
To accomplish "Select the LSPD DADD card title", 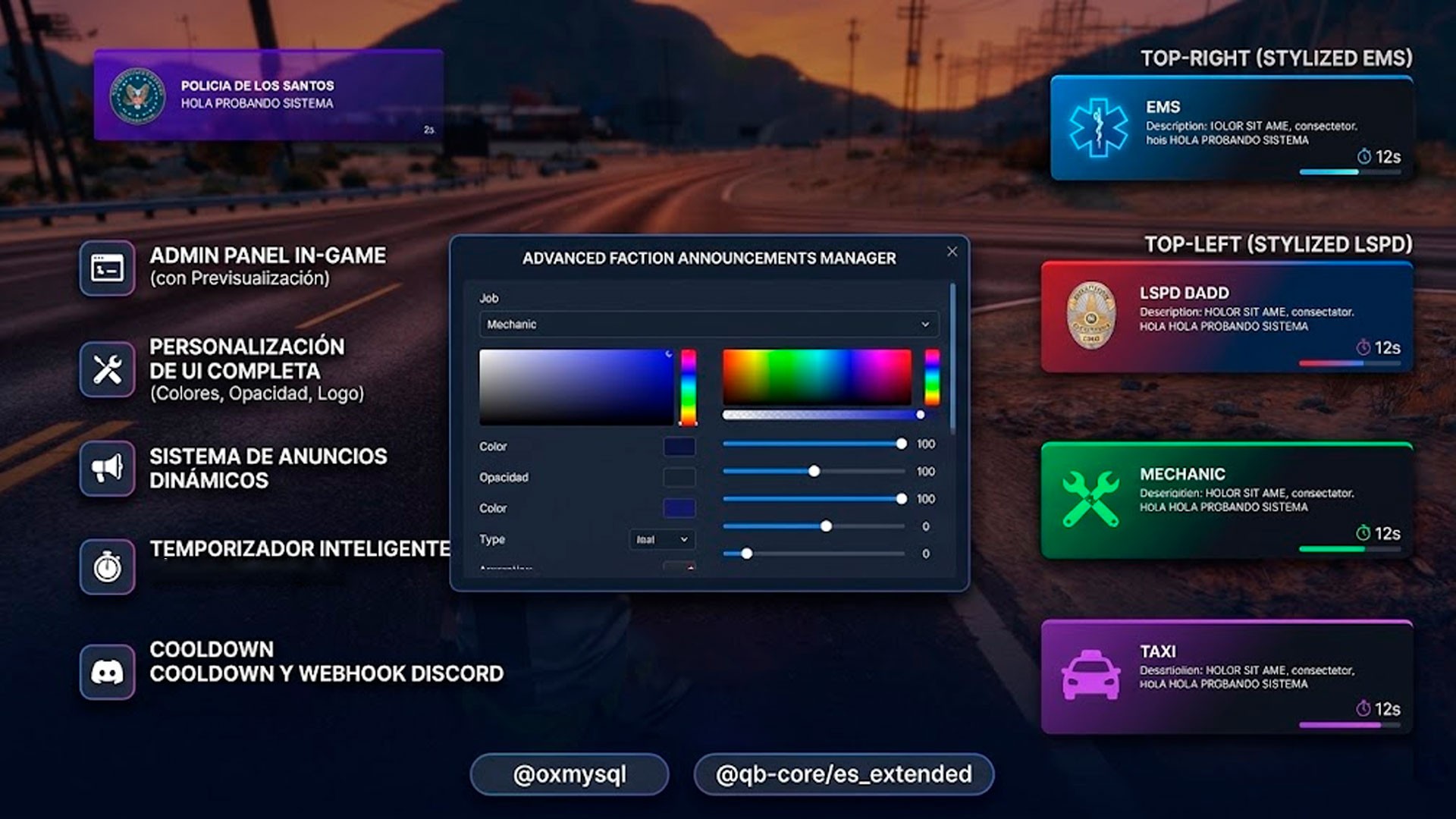I will [1184, 293].
